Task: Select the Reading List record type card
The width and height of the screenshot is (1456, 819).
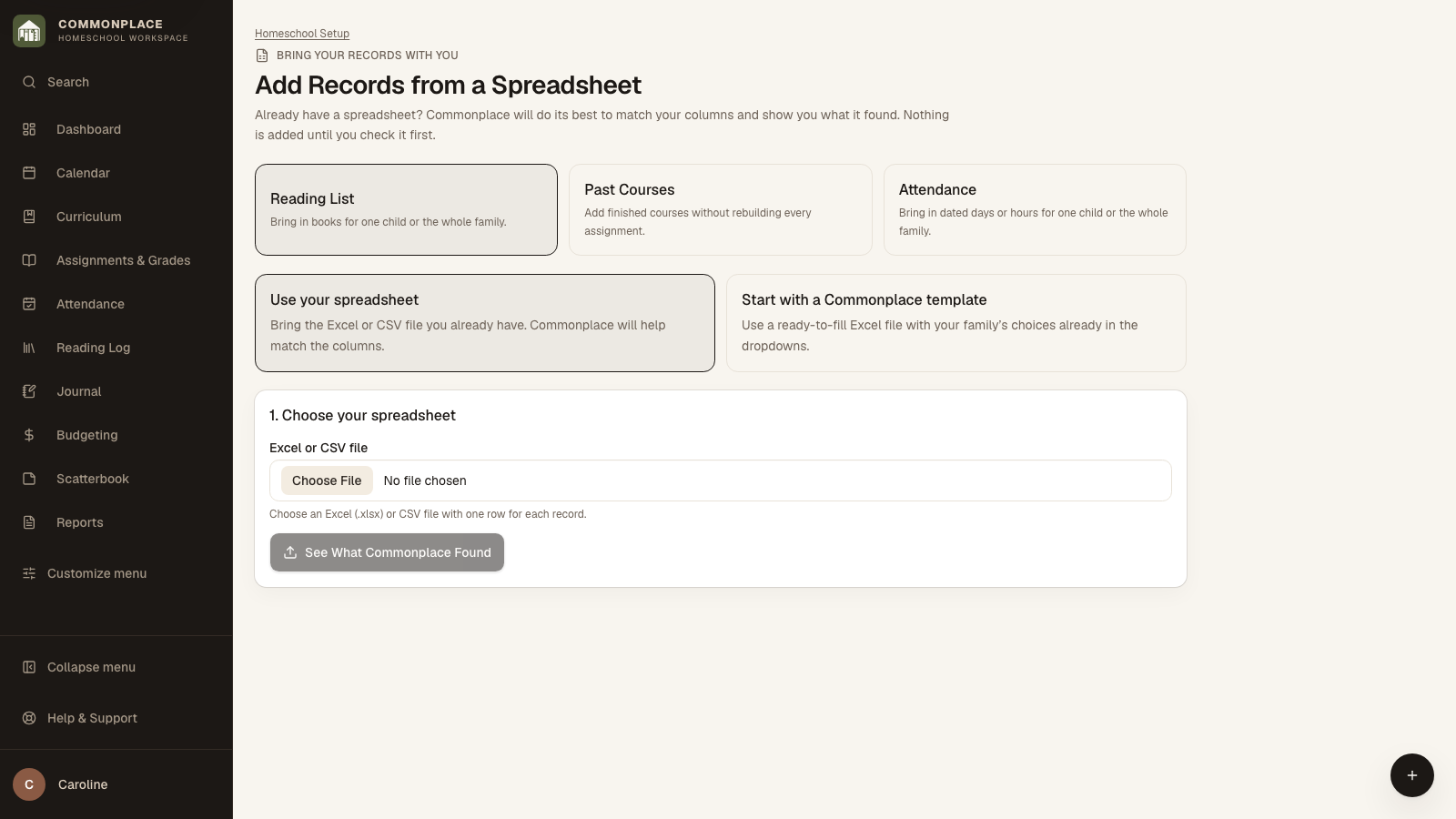Action: (x=406, y=209)
